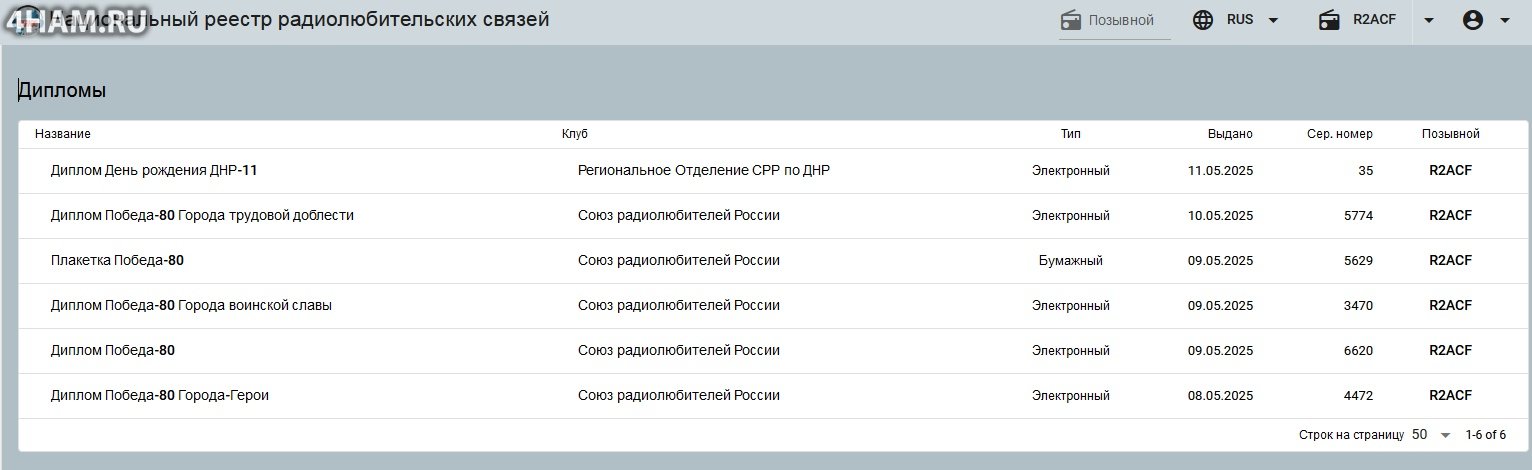Click the radio icon beside R2ACF
This screenshot has height=470, width=1532.
pyautogui.click(x=1329, y=20)
